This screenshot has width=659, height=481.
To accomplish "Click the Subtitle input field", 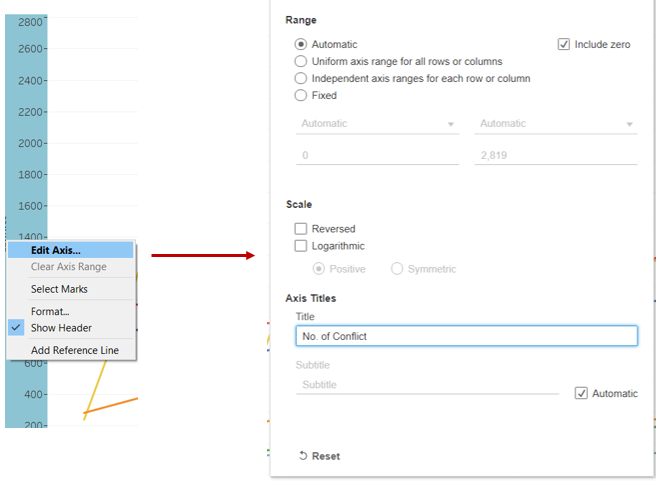I will (x=427, y=385).
